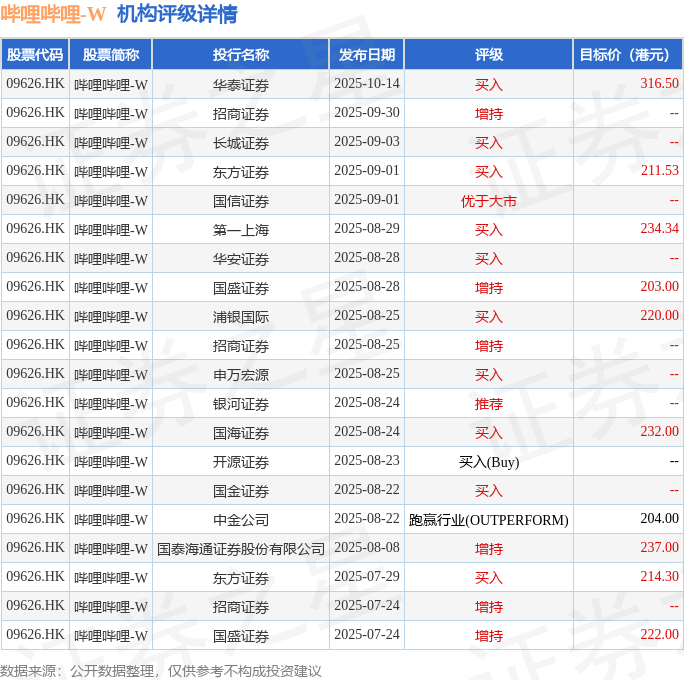Select the 国泰海通证券股份有限公司 cell
The image size is (684, 680).
pos(241,548)
